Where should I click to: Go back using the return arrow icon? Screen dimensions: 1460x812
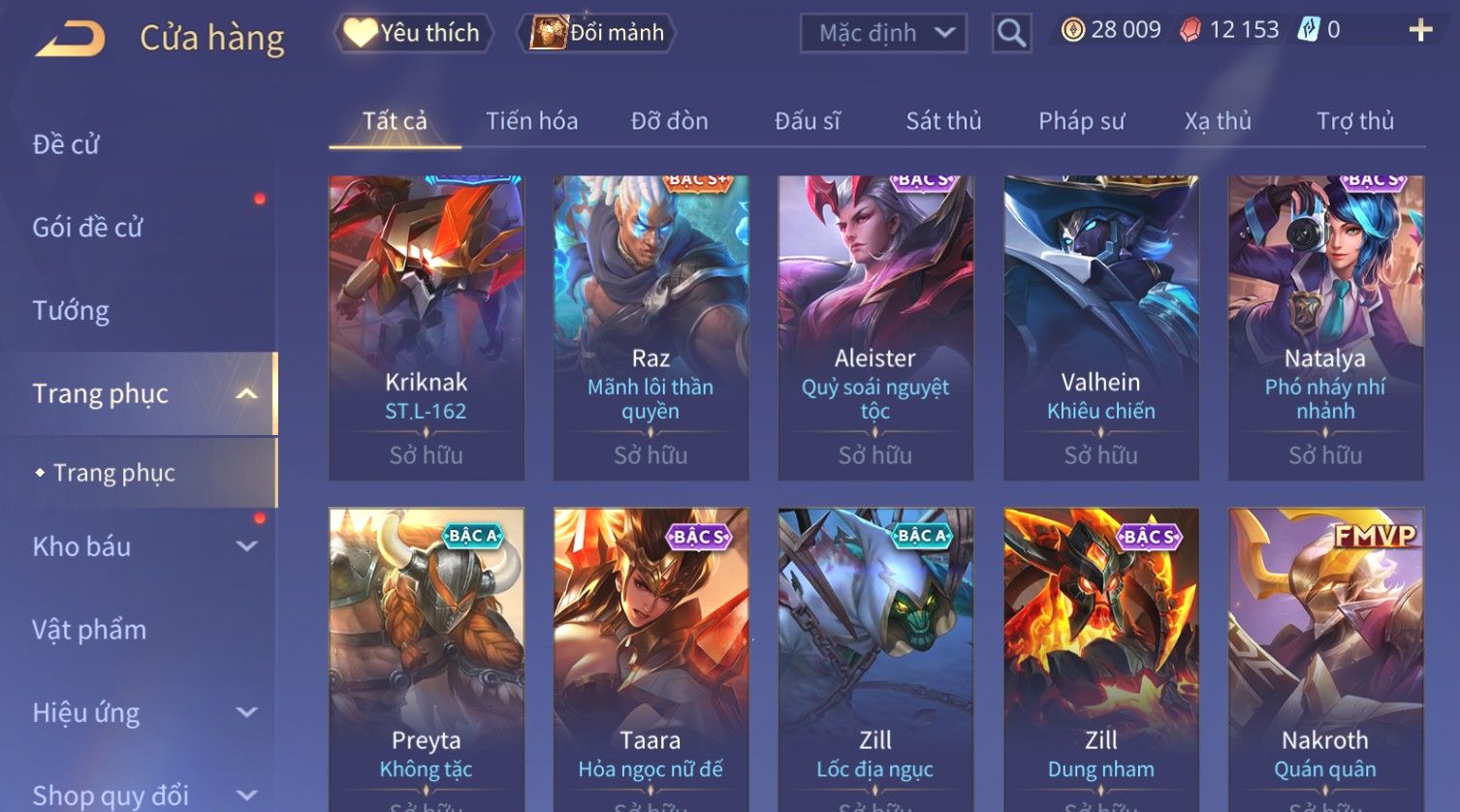tap(70, 39)
